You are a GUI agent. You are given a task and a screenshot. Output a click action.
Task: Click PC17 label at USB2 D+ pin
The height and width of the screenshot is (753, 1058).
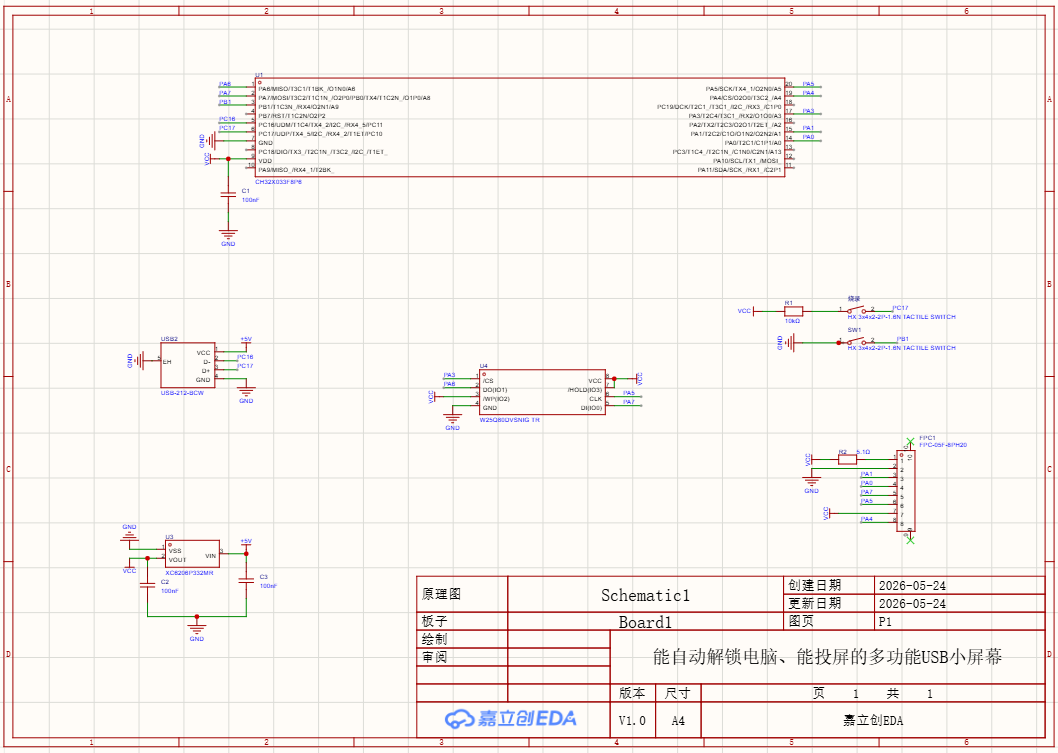[x=245, y=366]
